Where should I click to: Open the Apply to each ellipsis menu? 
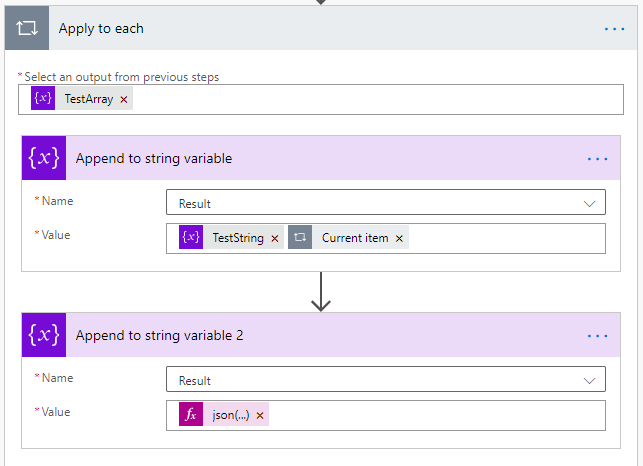[x=614, y=29]
